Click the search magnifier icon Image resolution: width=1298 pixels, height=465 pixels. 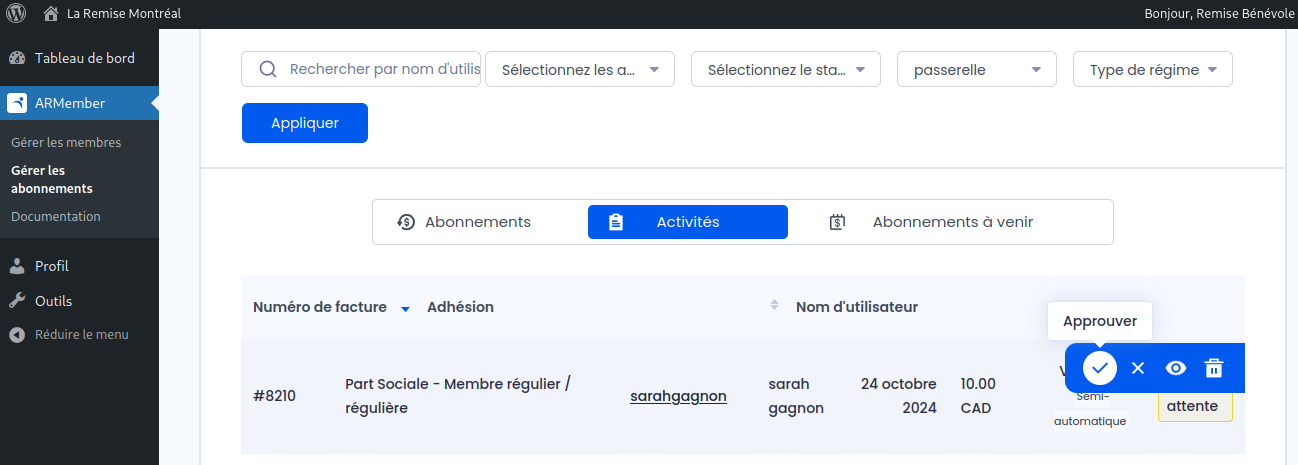pyautogui.click(x=267, y=69)
